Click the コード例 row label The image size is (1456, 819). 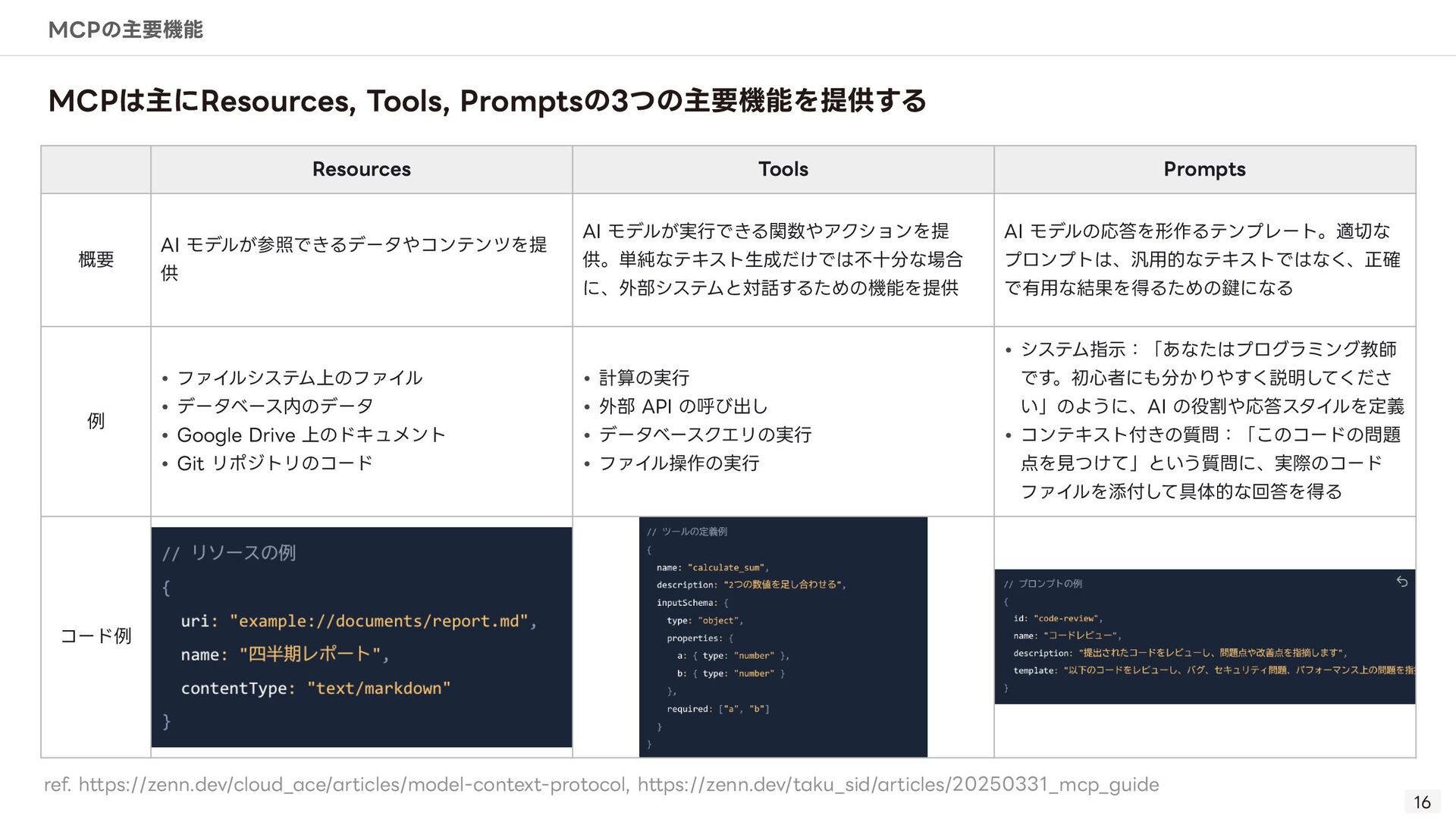click(x=96, y=636)
